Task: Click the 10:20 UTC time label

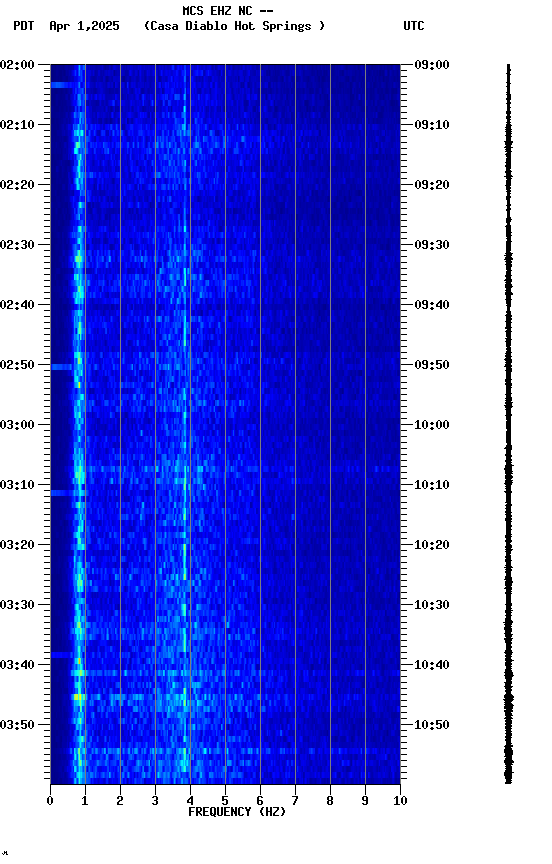Action: (432, 545)
